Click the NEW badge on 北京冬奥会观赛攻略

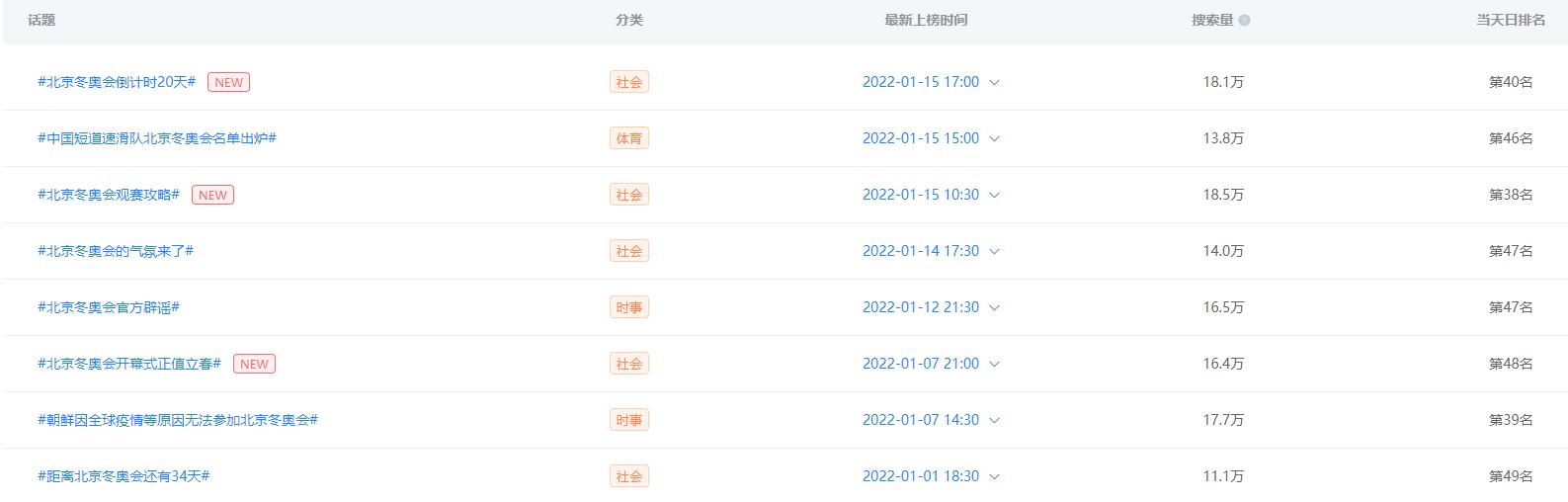212,195
